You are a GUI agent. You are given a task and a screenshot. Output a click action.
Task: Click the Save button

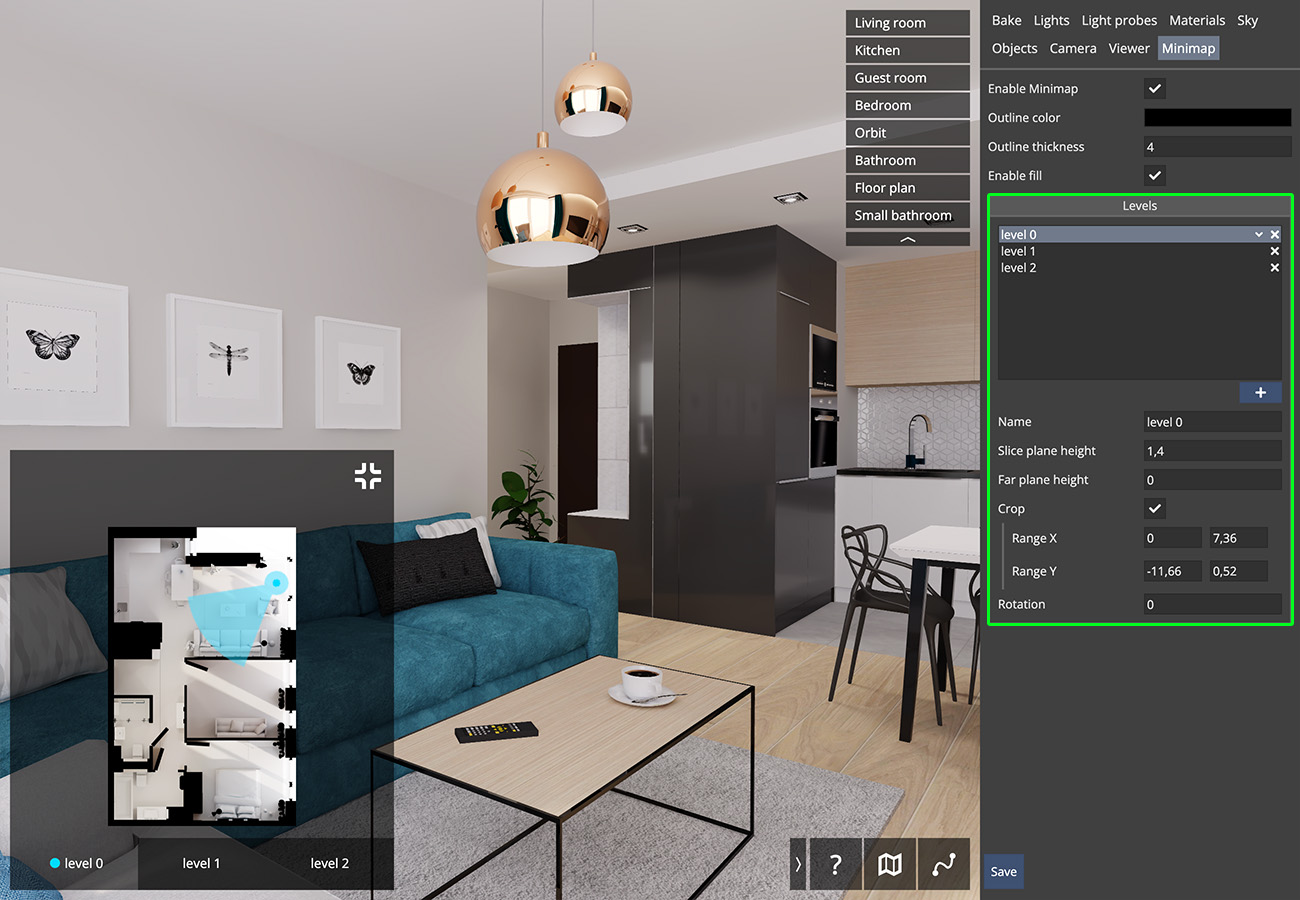1004,871
